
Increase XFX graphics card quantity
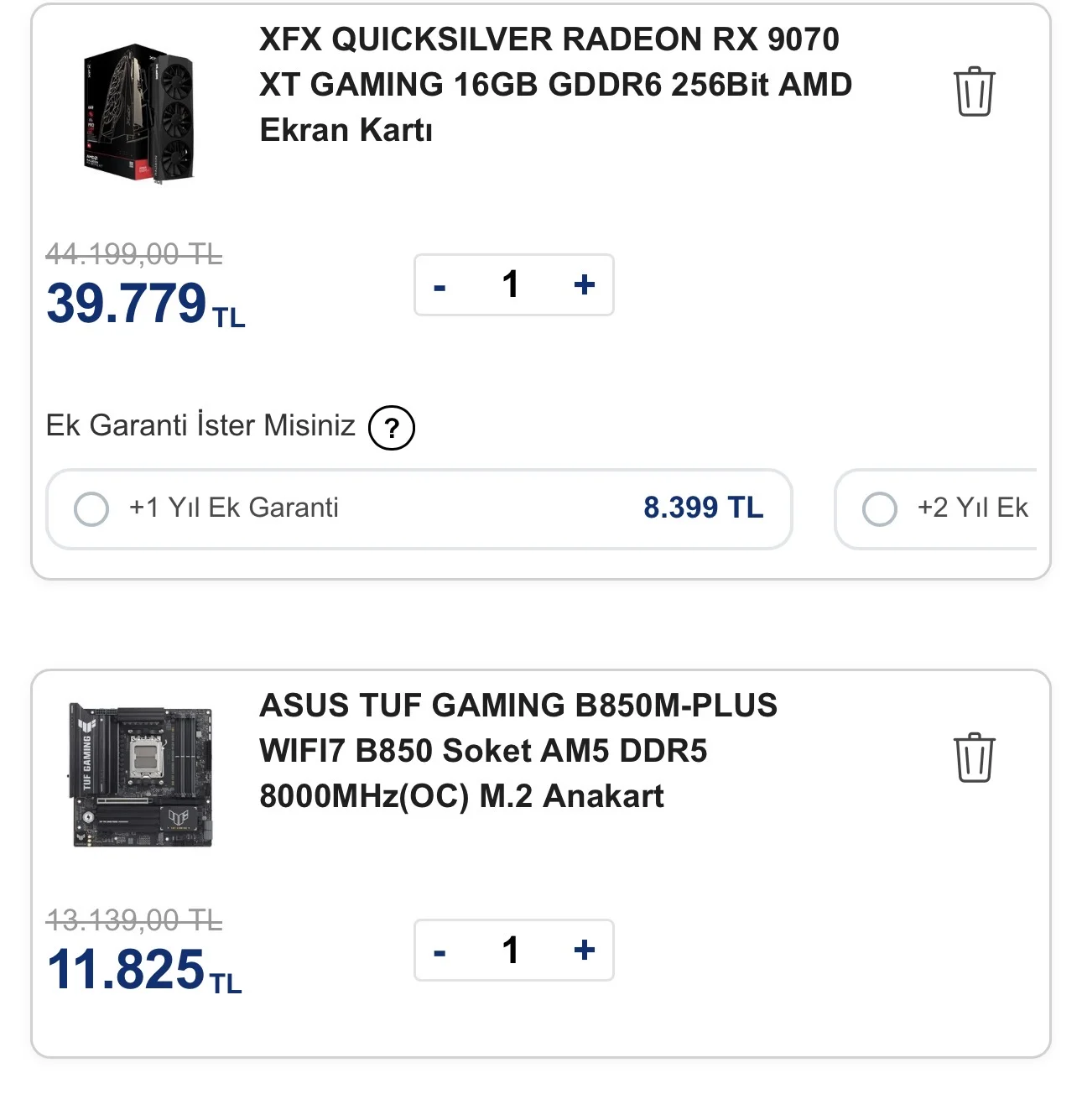(x=585, y=284)
